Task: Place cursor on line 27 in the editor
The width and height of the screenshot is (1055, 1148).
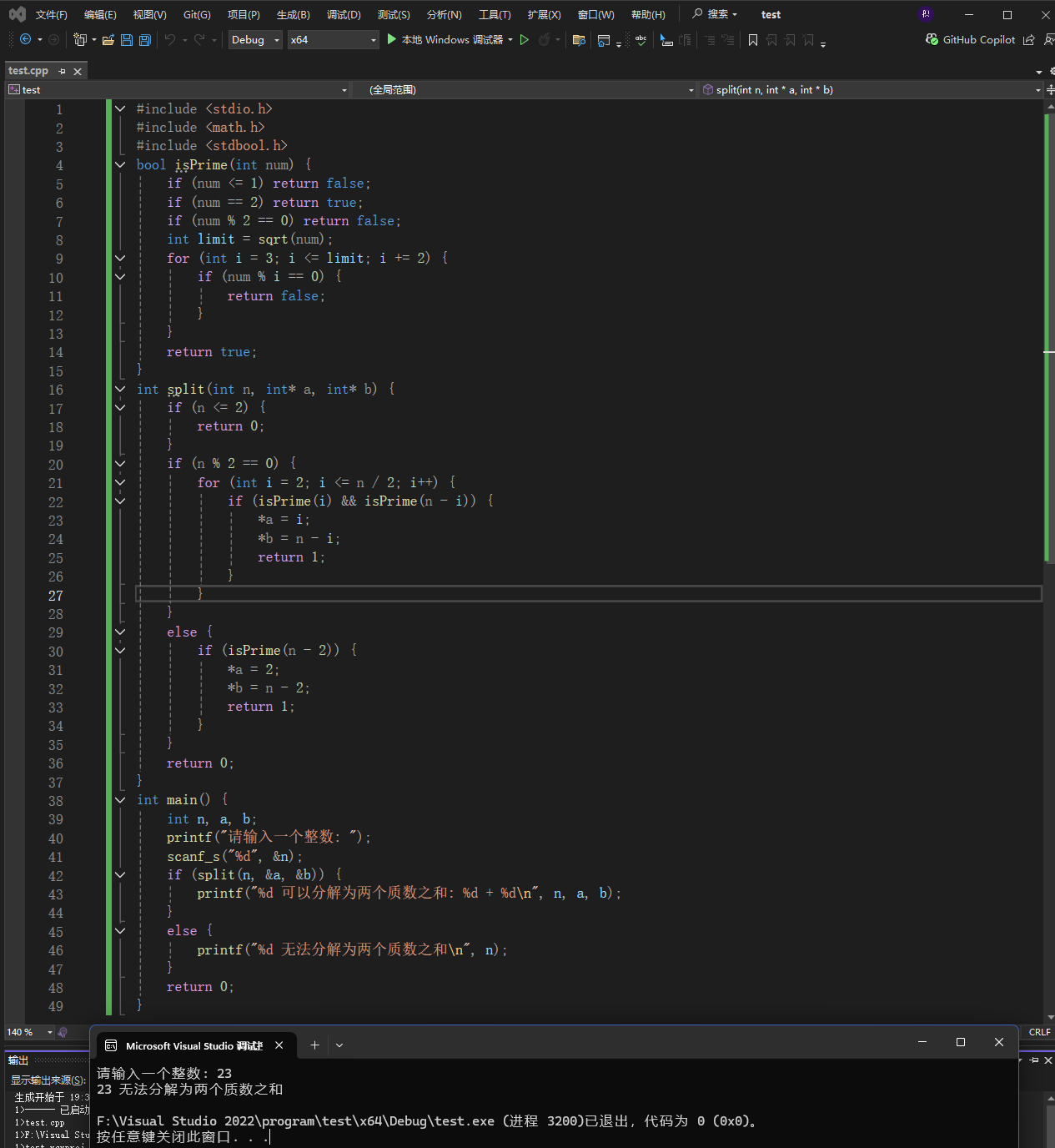Action: pos(588,594)
